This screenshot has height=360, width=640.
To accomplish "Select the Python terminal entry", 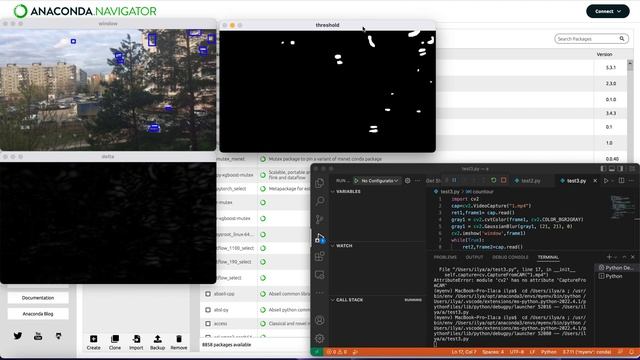I will [x=610, y=276].
